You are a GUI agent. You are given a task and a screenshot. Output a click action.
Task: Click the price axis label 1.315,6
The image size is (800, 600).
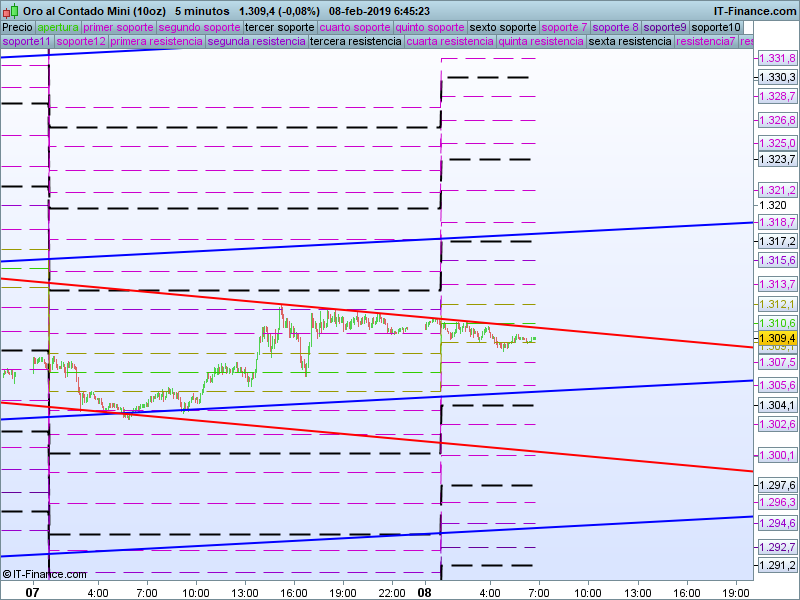(777, 260)
